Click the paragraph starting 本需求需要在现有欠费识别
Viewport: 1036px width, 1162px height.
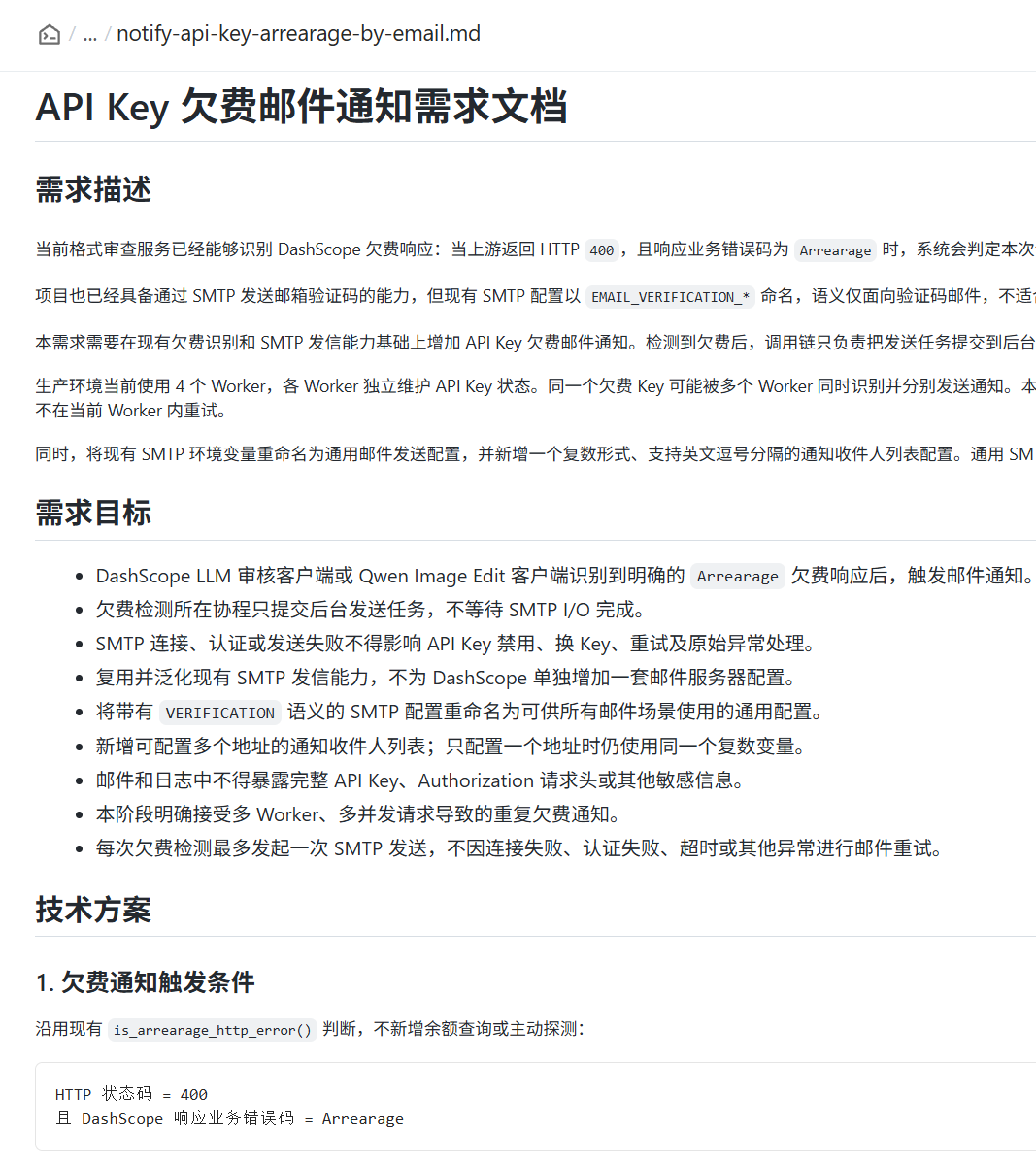pos(536,343)
